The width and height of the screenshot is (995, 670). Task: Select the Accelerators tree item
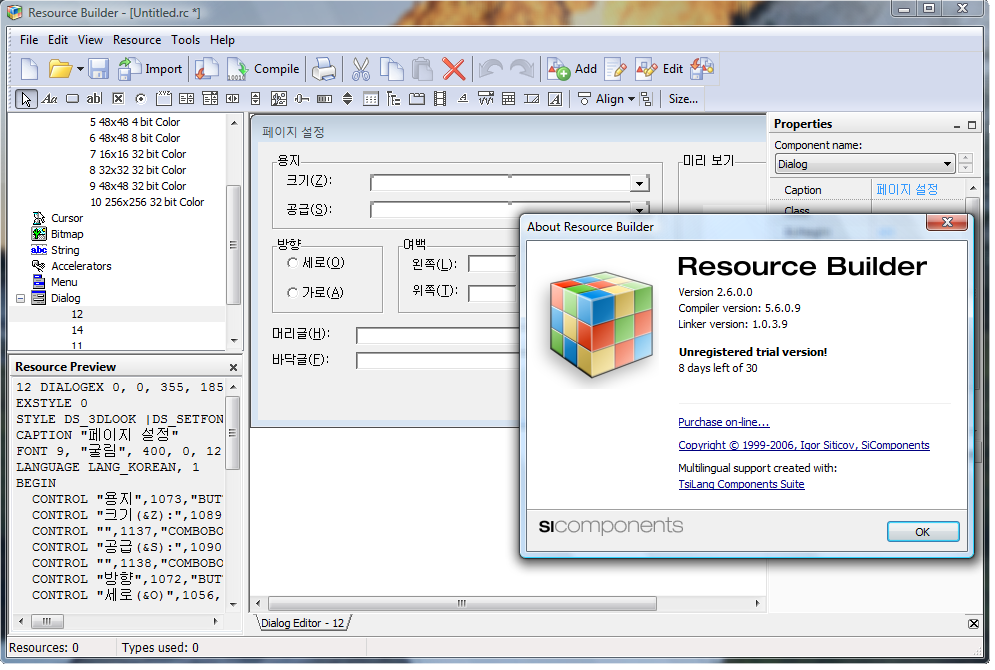81,266
